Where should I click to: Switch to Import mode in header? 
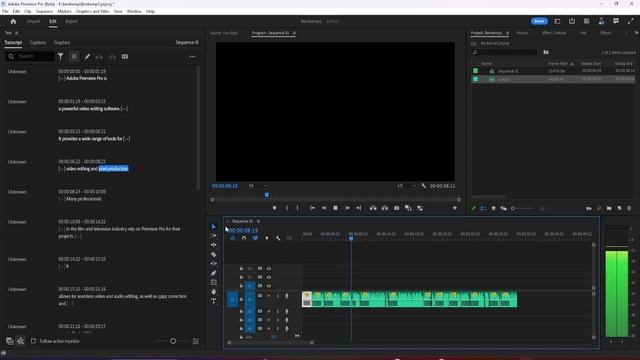pyautogui.click(x=33, y=21)
